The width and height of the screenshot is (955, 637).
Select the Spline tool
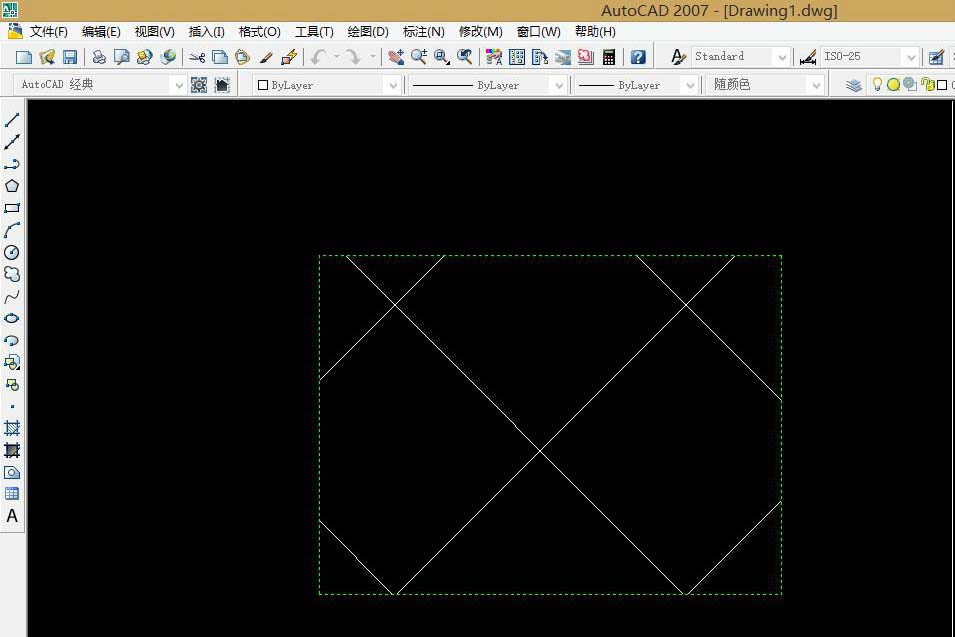(12, 297)
